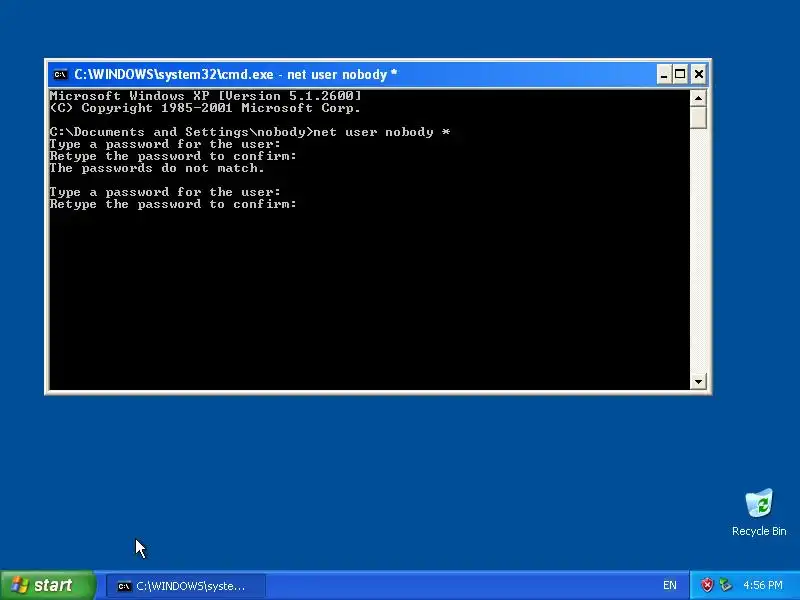The width and height of the screenshot is (800, 600).
Task: Click 'The passwords do not match.' line
Action: point(157,168)
